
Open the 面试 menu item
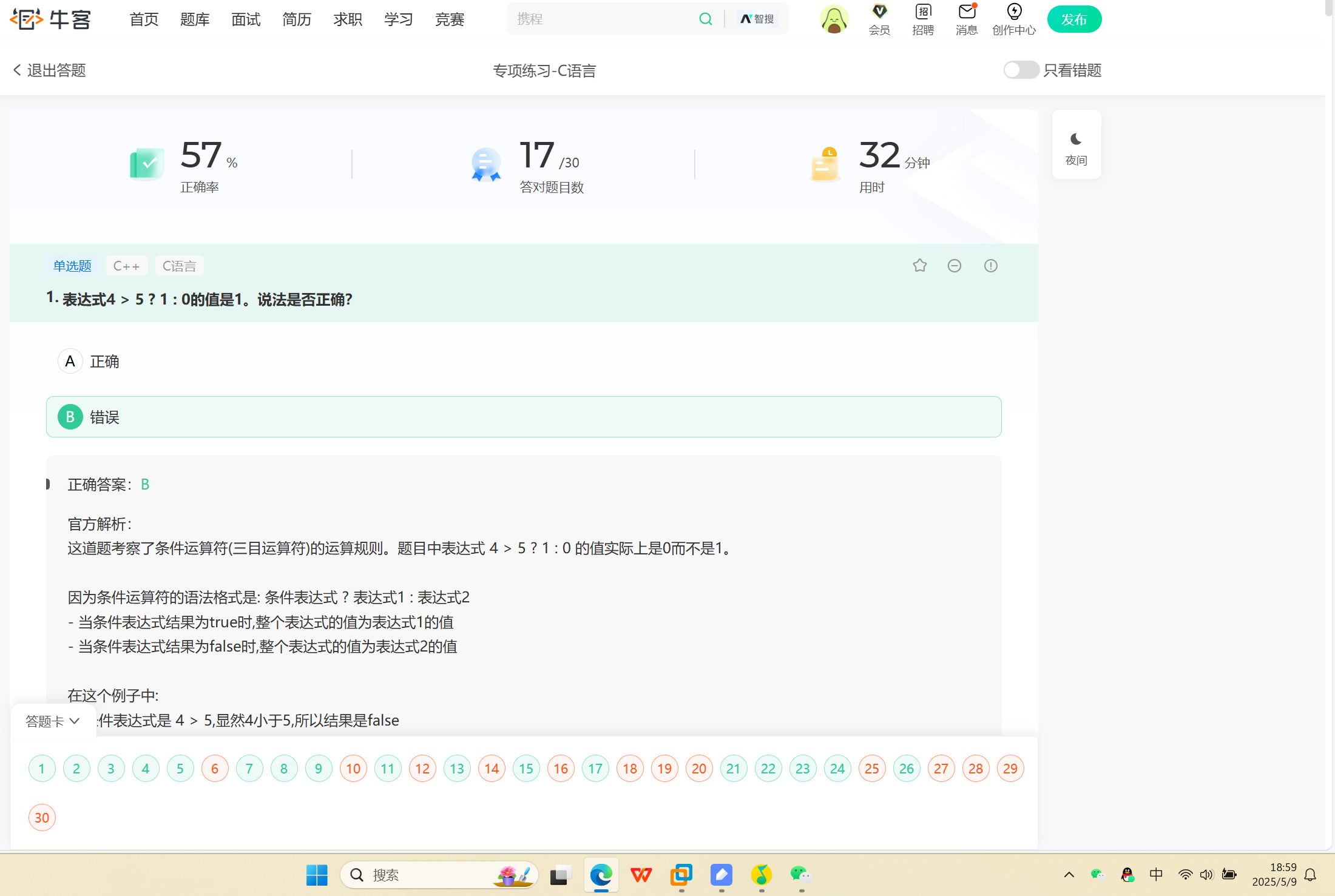tap(246, 19)
